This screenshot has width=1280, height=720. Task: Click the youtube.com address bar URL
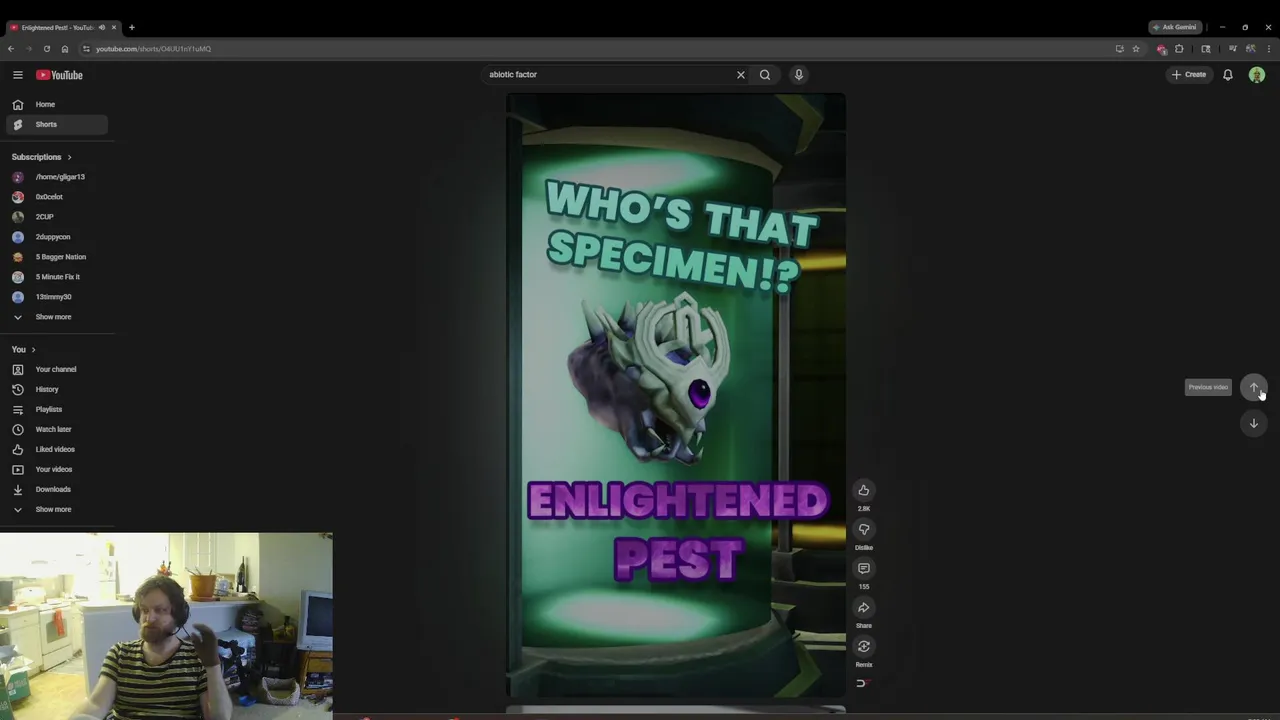(x=153, y=49)
